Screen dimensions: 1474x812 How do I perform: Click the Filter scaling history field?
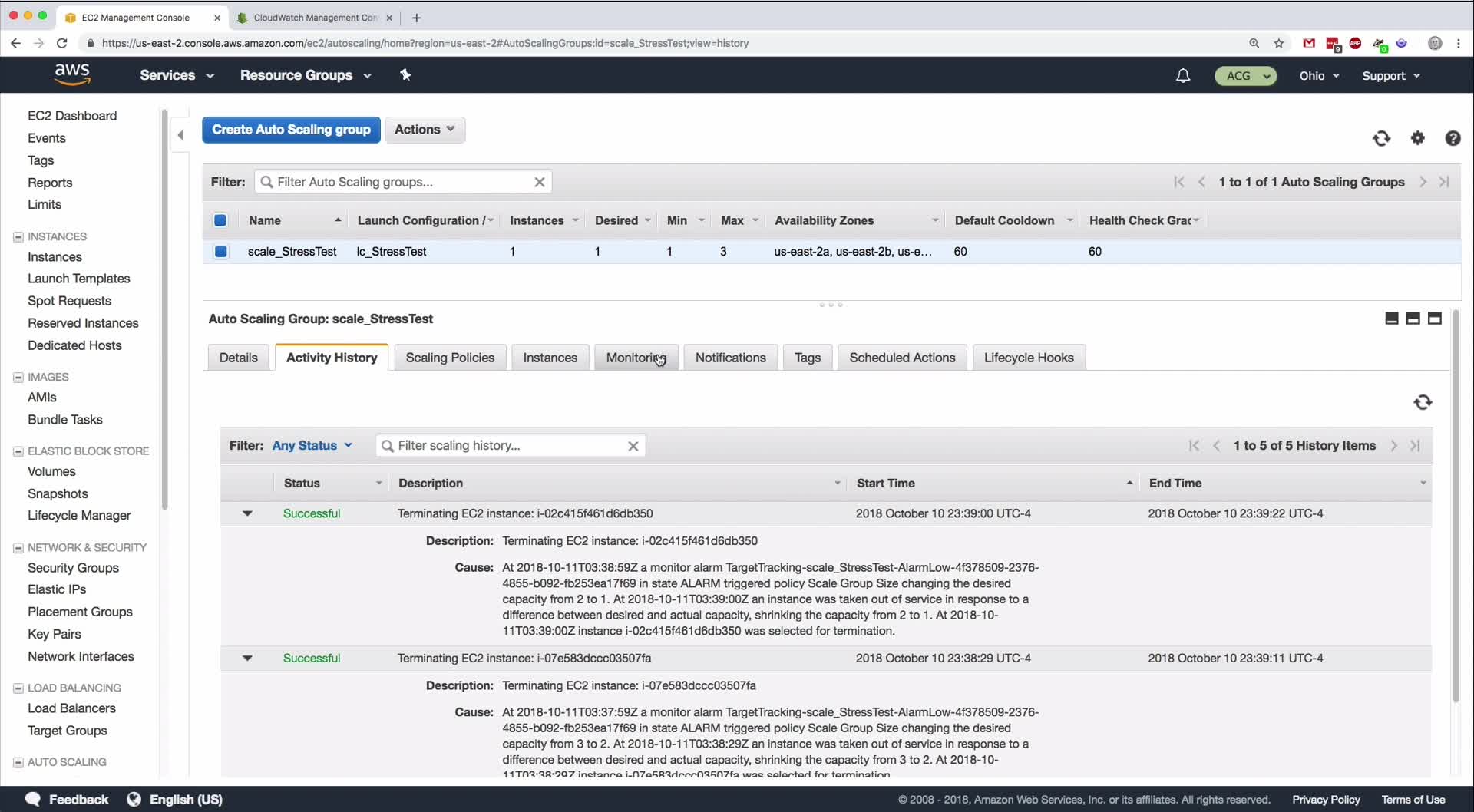(x=510, y=446)
